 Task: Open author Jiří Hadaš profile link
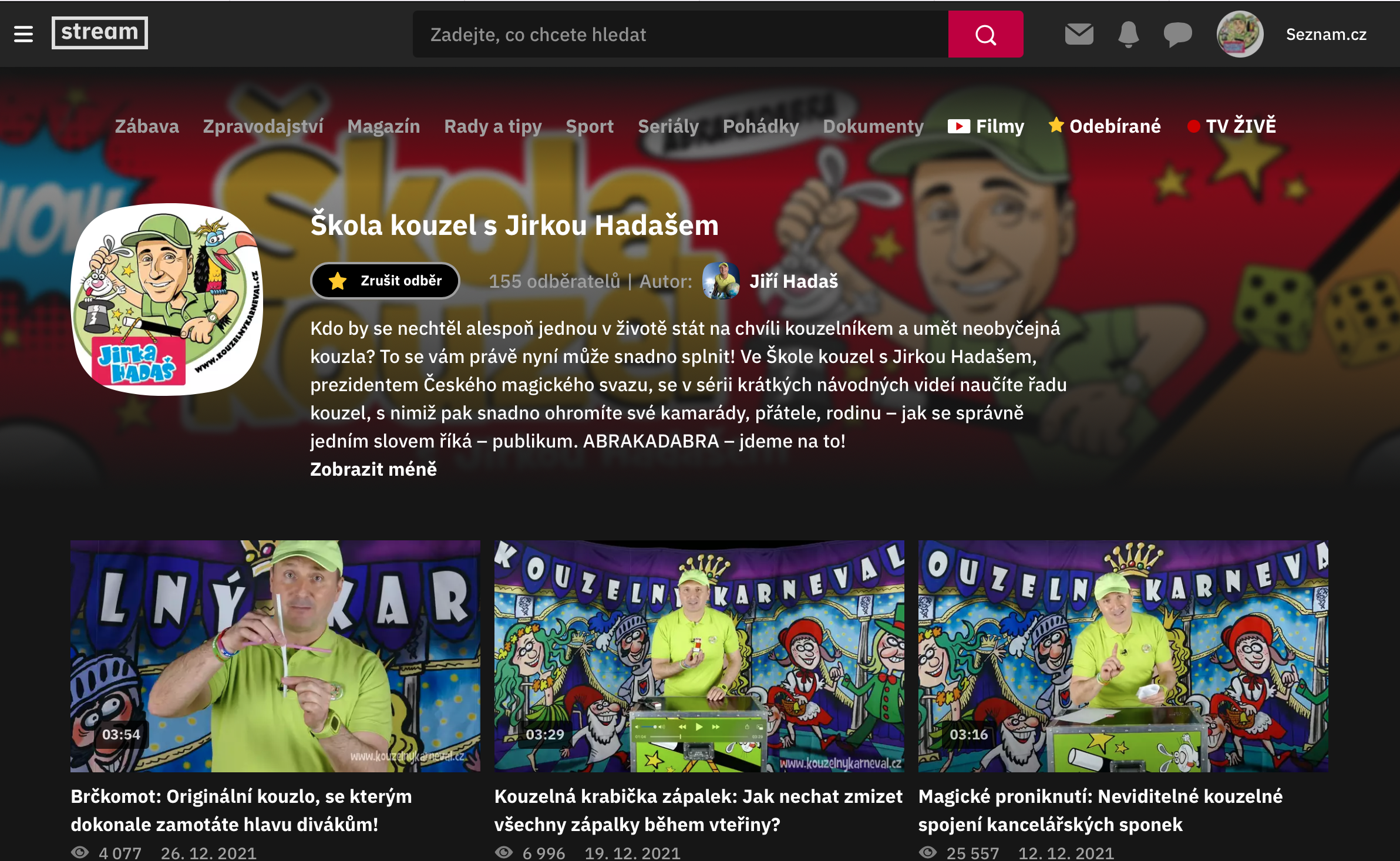793,281
